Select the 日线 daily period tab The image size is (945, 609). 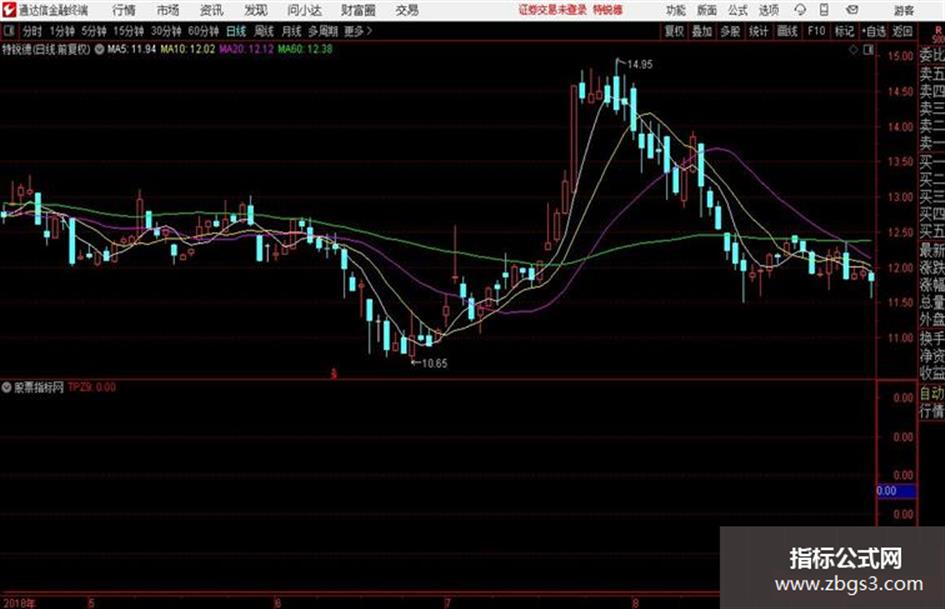236,31
